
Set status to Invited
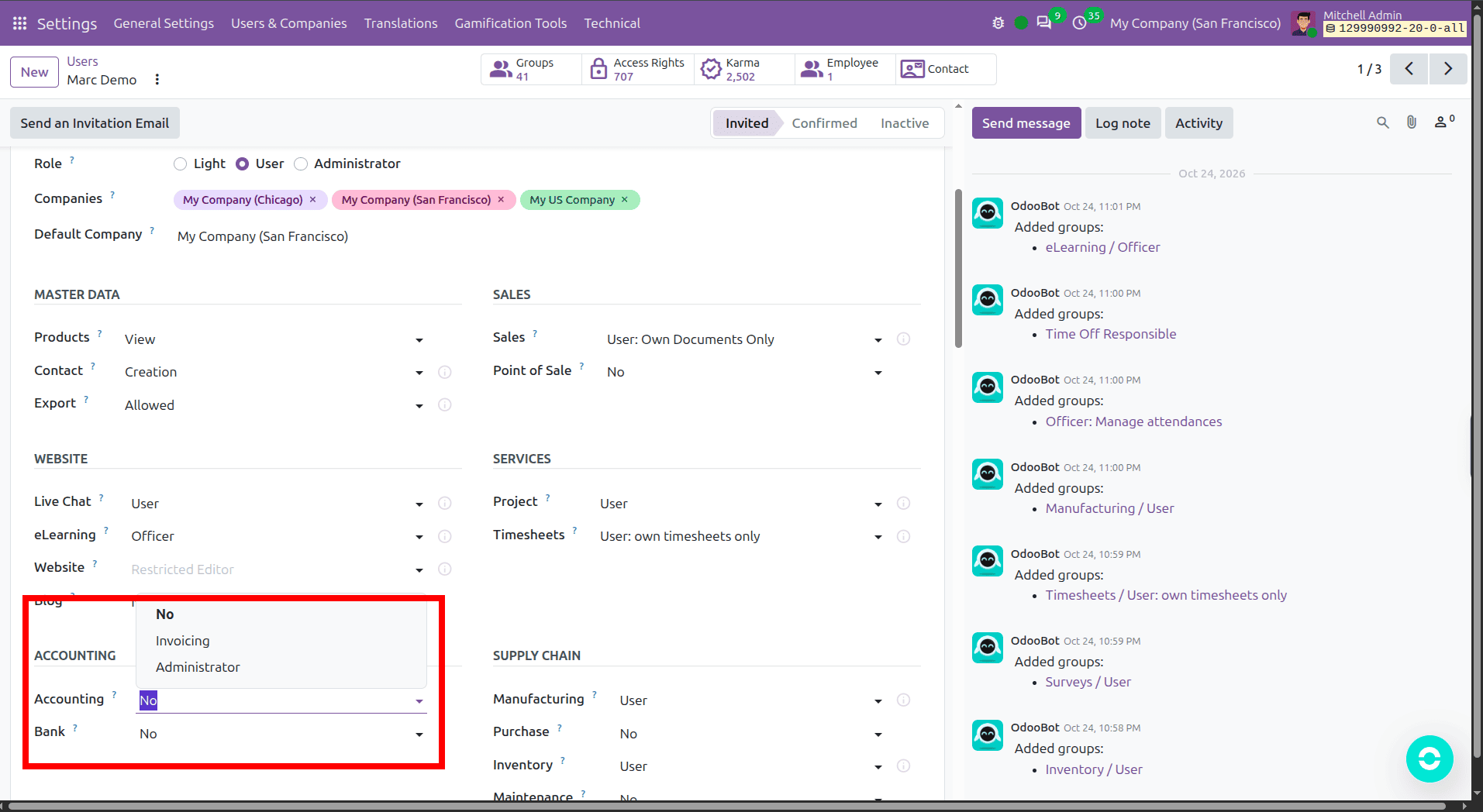point(747,123)
